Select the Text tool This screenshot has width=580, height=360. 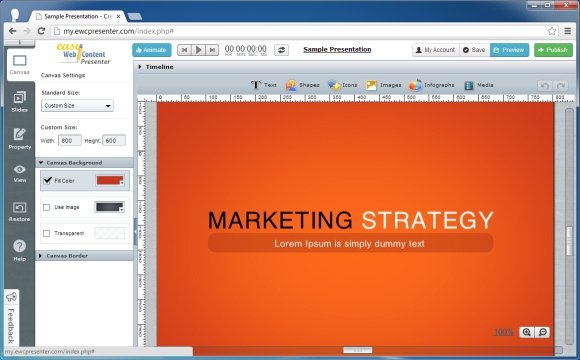coord(264,85)
